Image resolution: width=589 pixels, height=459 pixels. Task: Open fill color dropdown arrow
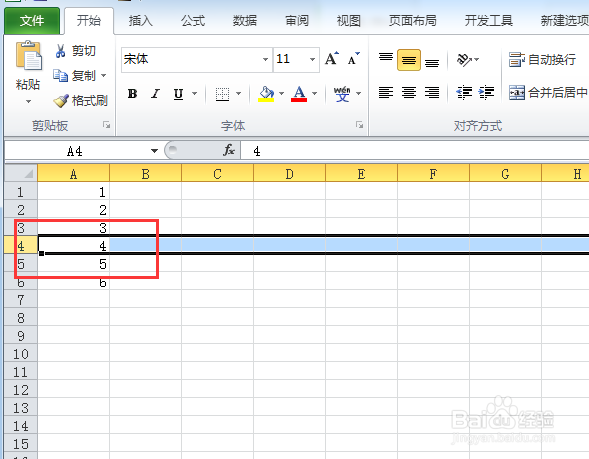click(x=281, y=94)
